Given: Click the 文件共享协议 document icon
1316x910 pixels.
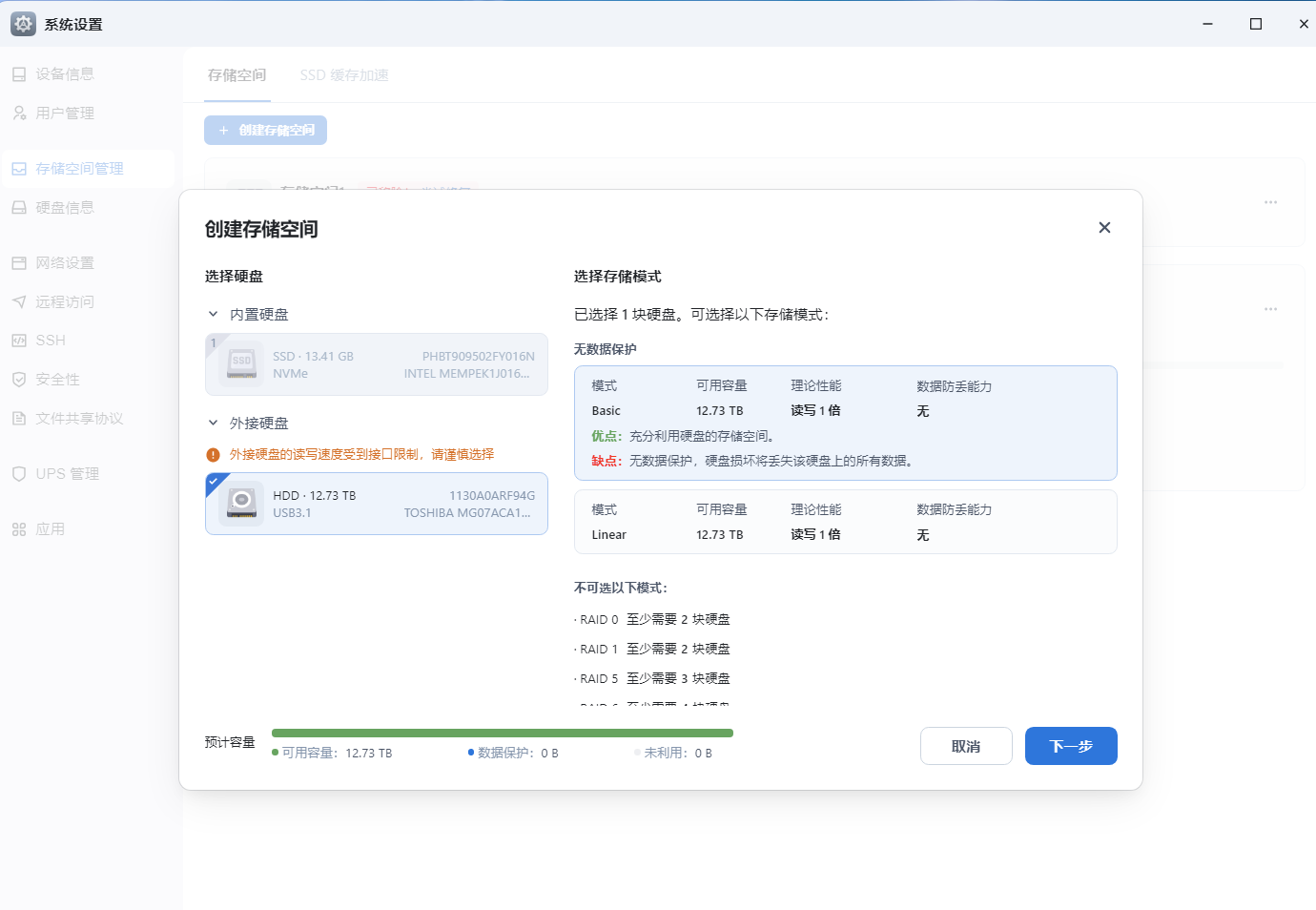Looking at the screenshot, I should coord(19,418).
